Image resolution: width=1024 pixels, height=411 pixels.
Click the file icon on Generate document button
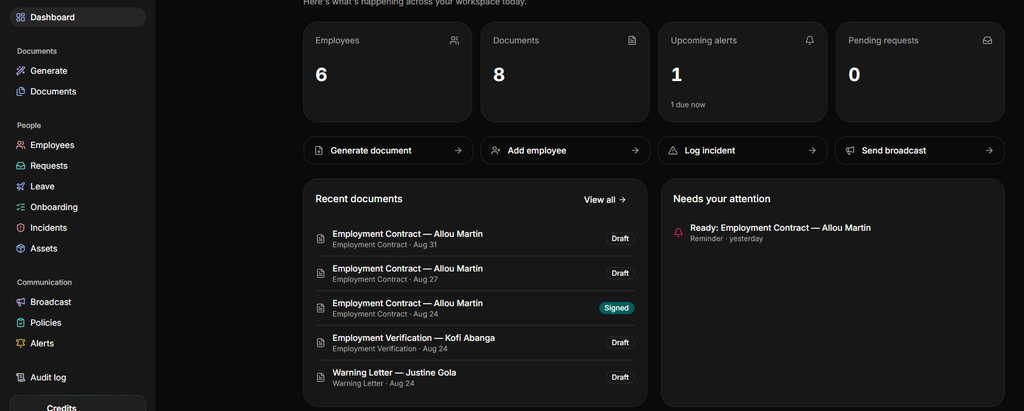[x=319, y=151]
